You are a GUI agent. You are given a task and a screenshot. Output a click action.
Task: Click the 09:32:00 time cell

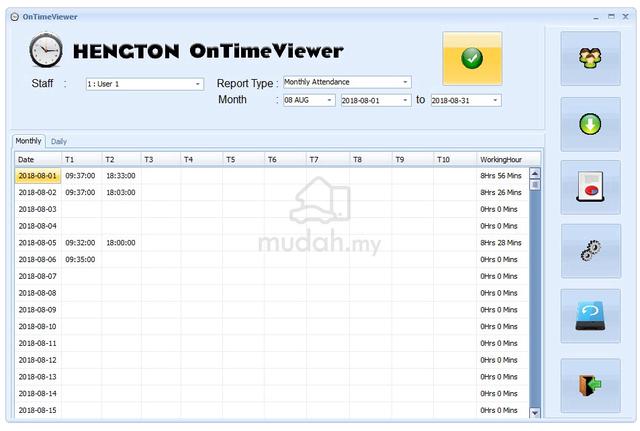(80, 243)
